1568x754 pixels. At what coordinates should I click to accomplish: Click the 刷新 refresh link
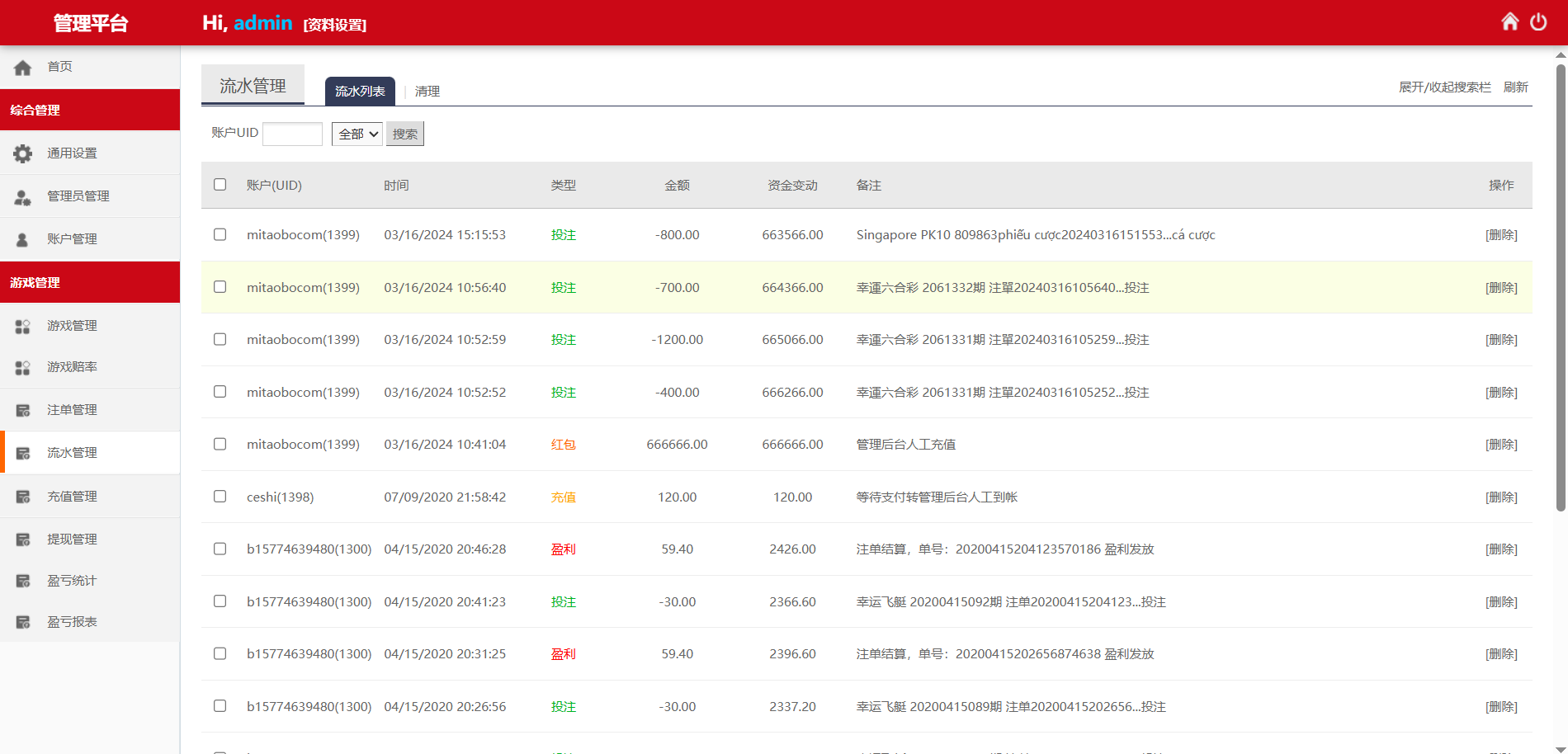tap(1516, 87)
